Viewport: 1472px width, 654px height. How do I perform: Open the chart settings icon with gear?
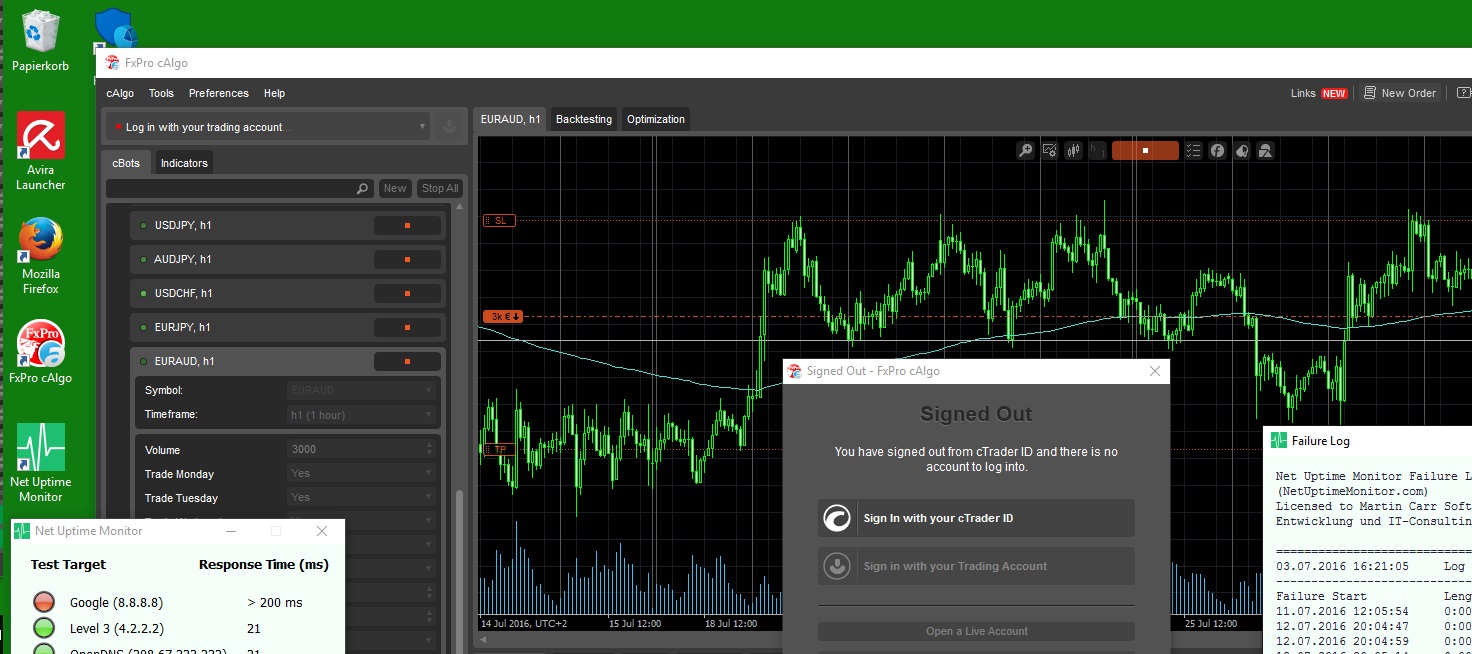coord(1050,151)
